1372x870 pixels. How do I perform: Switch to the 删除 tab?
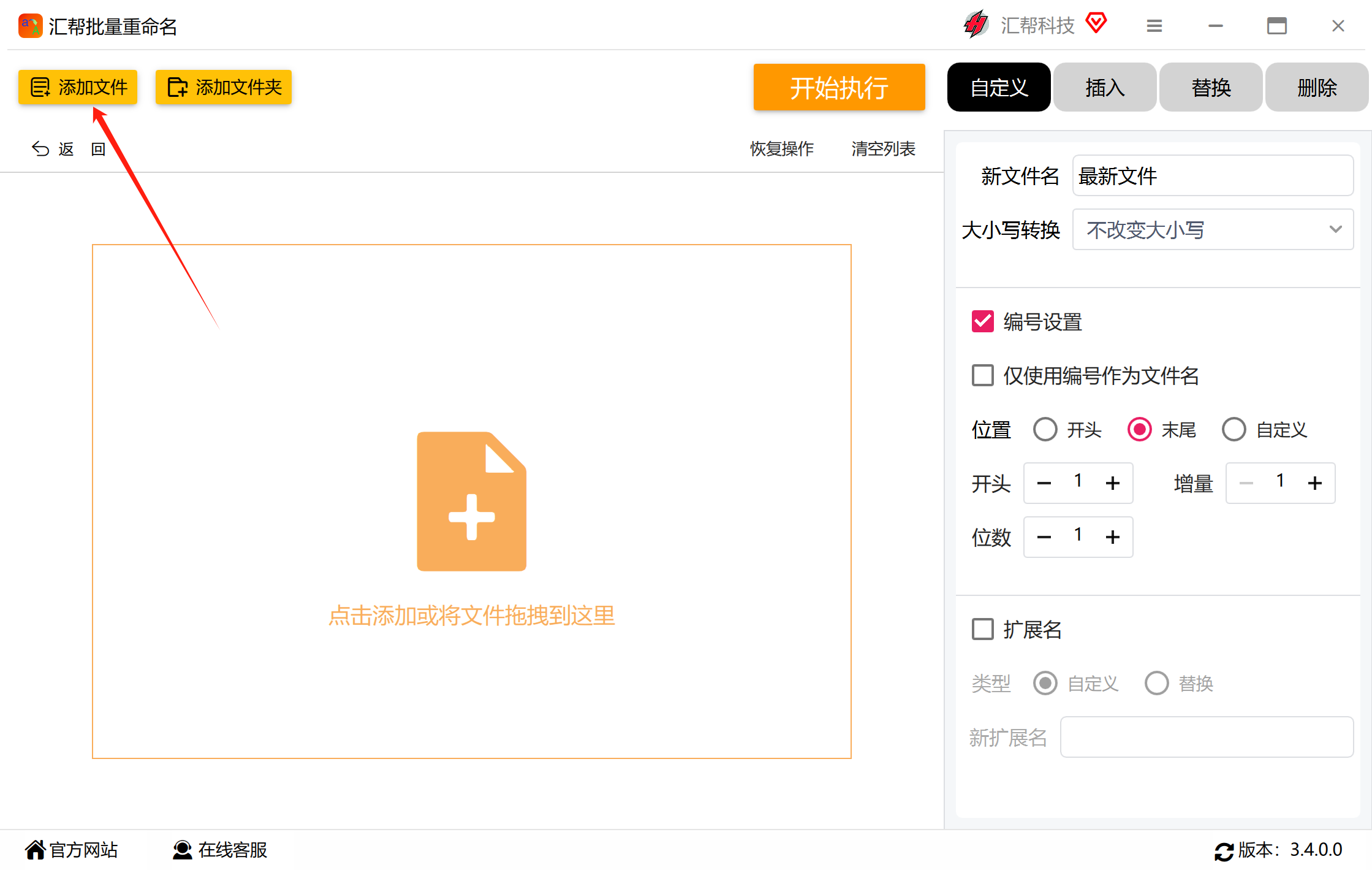[1317, 87]
